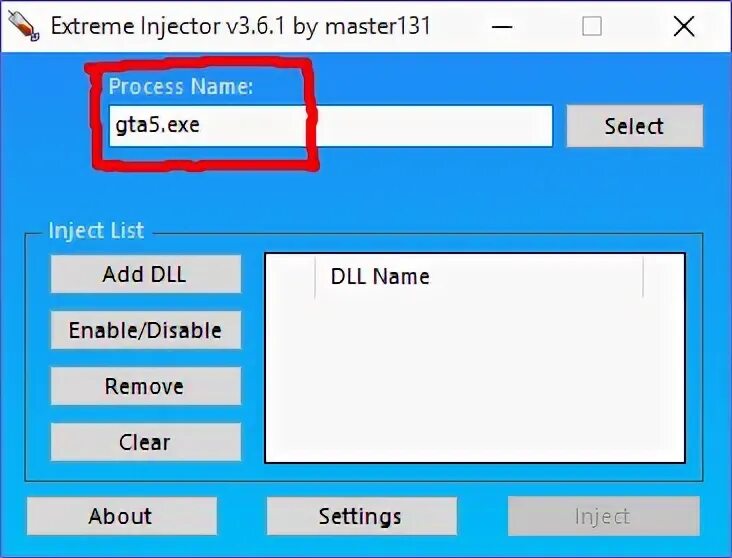Add a DLL to the inject list

pyautogui.click(x=146, y=274)
